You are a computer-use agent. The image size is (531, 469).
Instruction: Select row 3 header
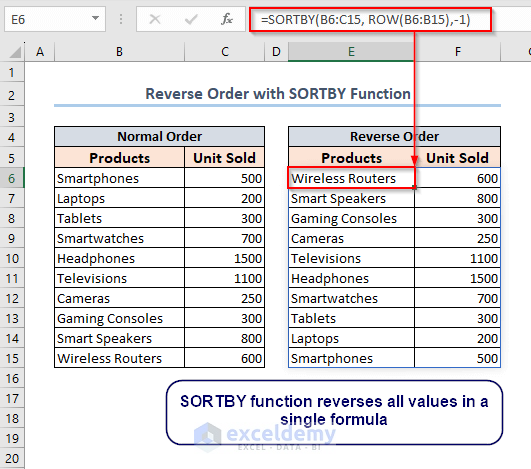coord(12,117)
